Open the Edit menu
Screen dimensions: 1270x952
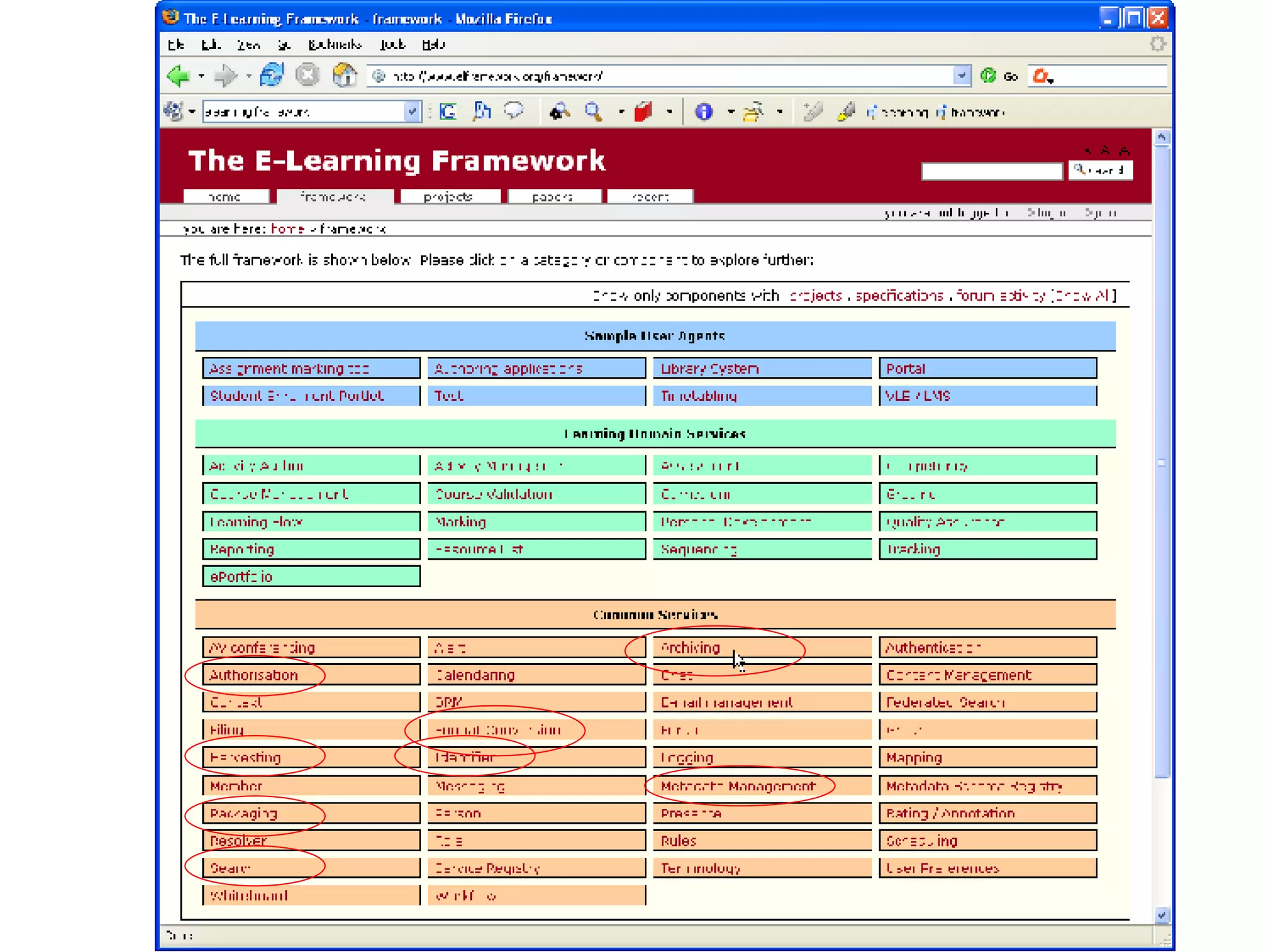(211, 44)
